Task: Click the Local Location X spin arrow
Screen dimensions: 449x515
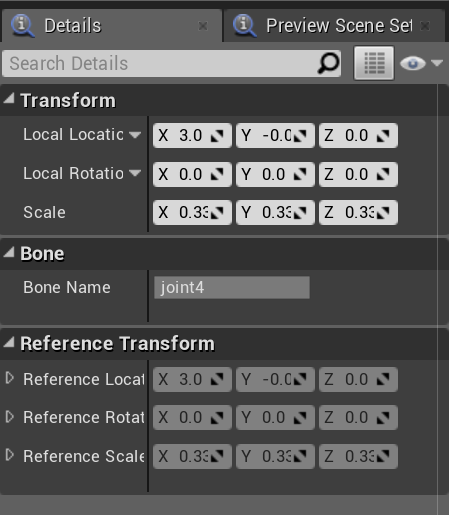Action: (x=217, y=135)
